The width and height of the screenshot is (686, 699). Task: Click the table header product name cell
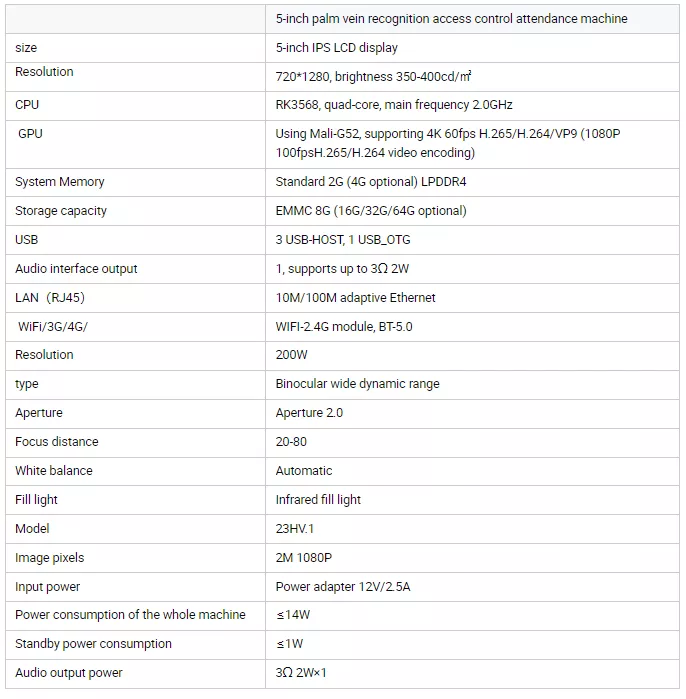(472, 19)
